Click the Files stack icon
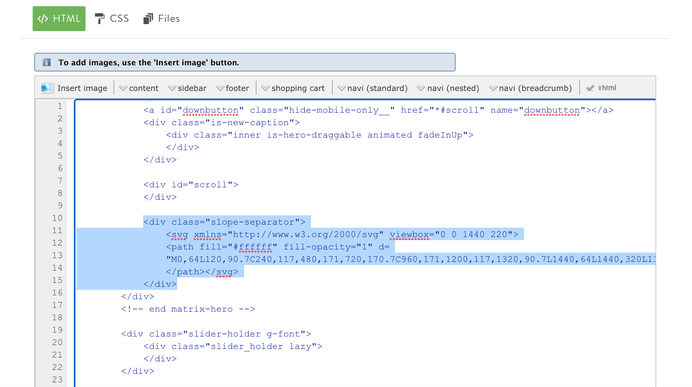The width and height of the screenshot is (692, 387). (148, 19)
